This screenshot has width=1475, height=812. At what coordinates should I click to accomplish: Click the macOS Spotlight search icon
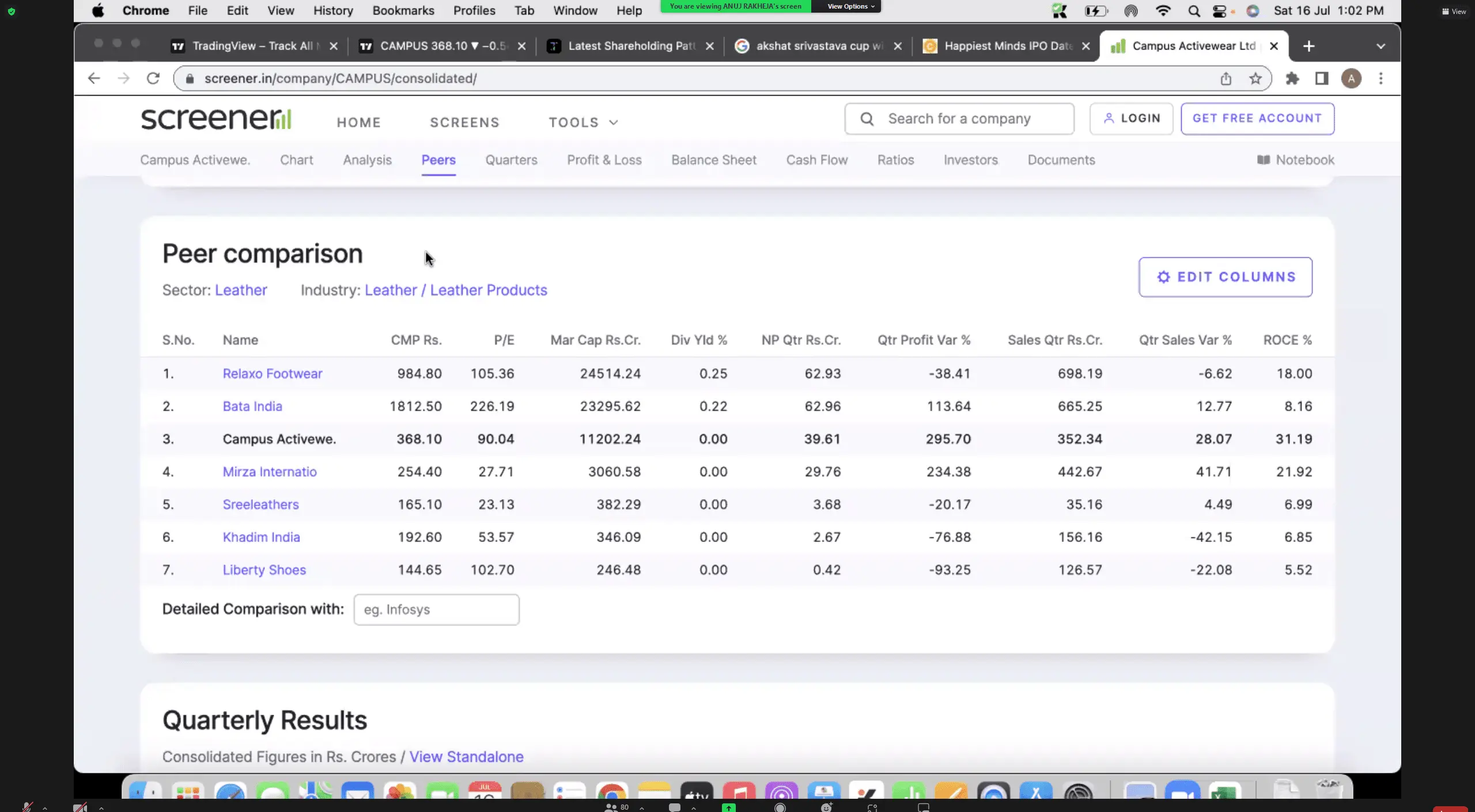click(1194, 11)
